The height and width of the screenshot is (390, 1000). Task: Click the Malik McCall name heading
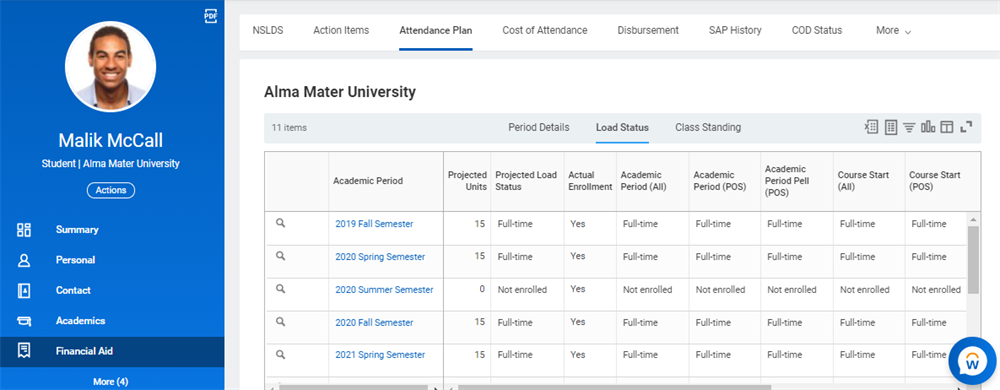click(x=111, y=140)
